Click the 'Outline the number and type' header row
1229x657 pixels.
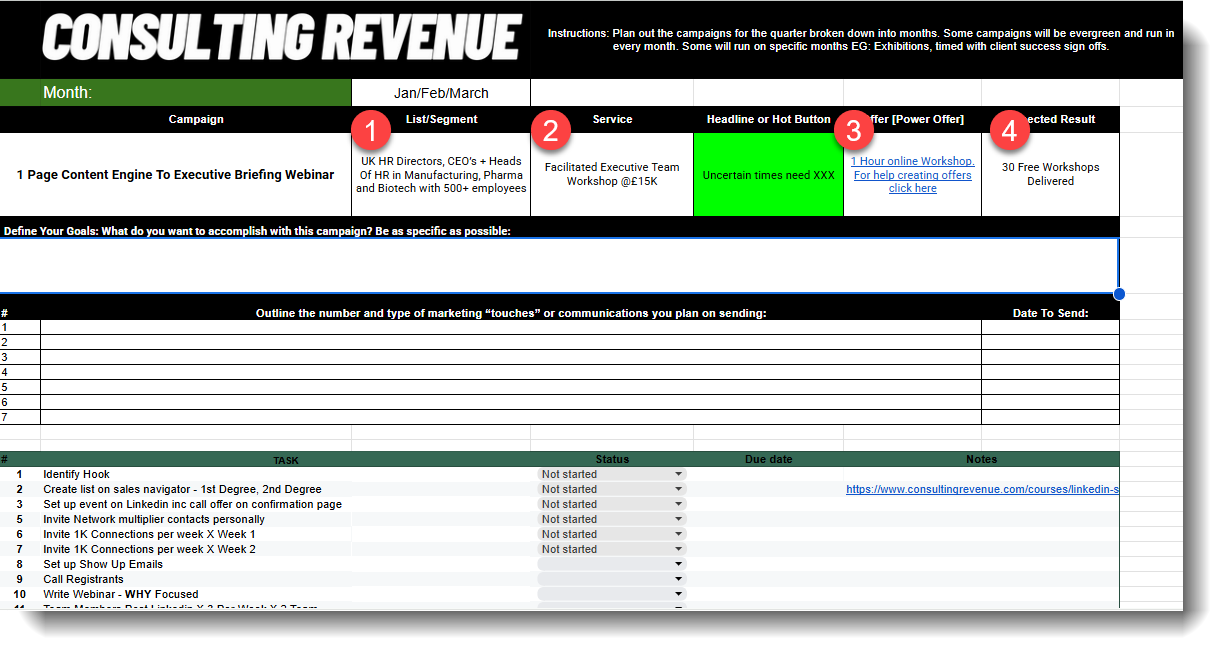pos(511,313)
